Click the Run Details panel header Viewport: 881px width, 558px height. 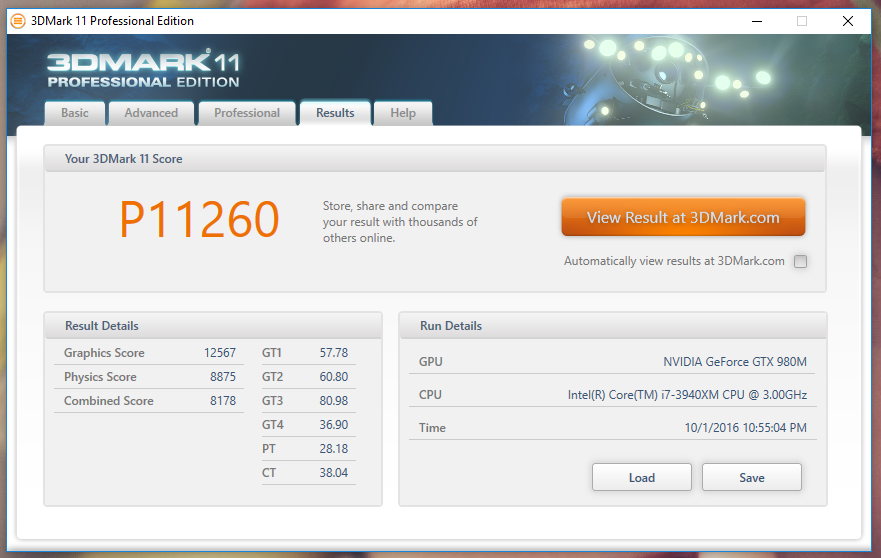[613, 326]
